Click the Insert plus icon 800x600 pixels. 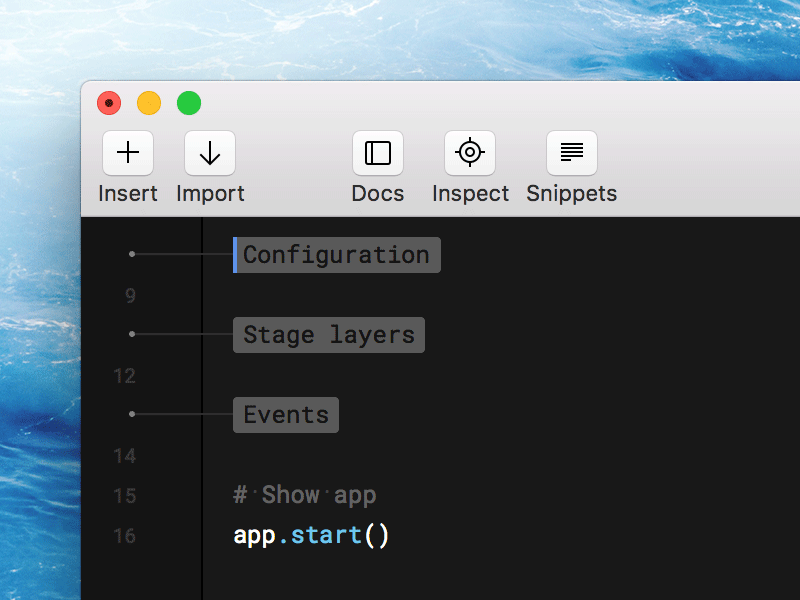[x=128, y=152]
